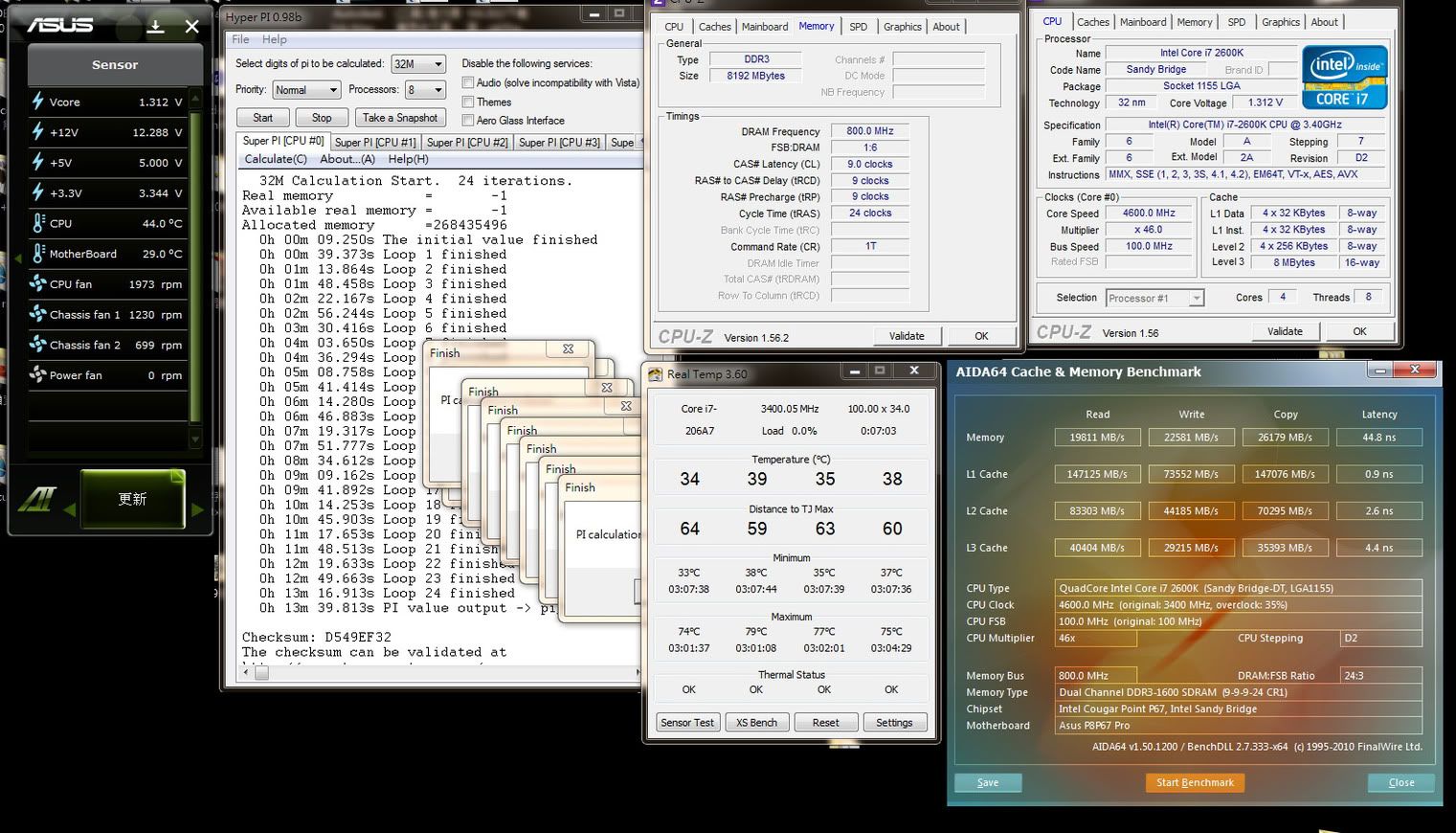Click Close button in AIDA64 window
Image resolution: width=1456 pixels, height=833 pixels.
point(1401,782)
